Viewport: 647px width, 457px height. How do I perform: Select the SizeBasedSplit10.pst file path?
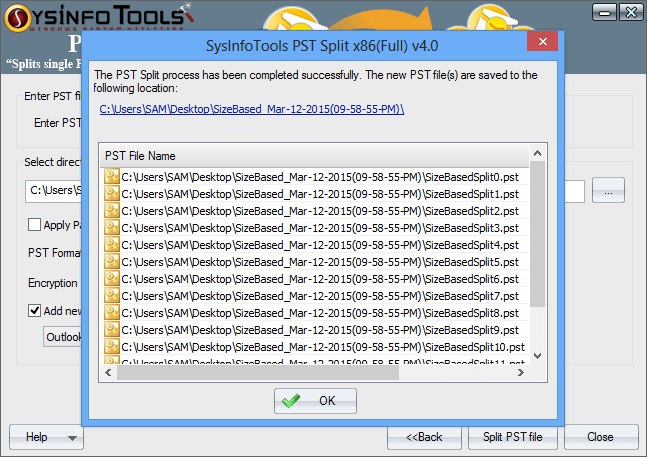click(323, 347)
